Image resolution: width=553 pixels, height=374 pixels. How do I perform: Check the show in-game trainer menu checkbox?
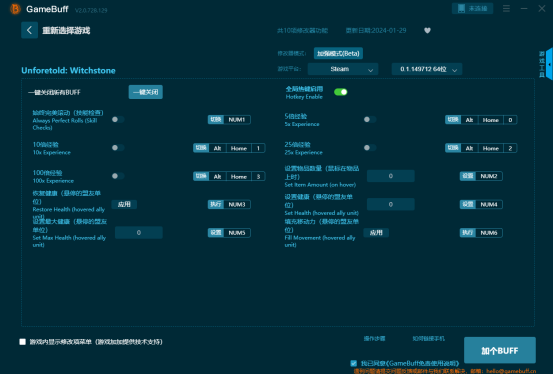(x=23, y=342)
